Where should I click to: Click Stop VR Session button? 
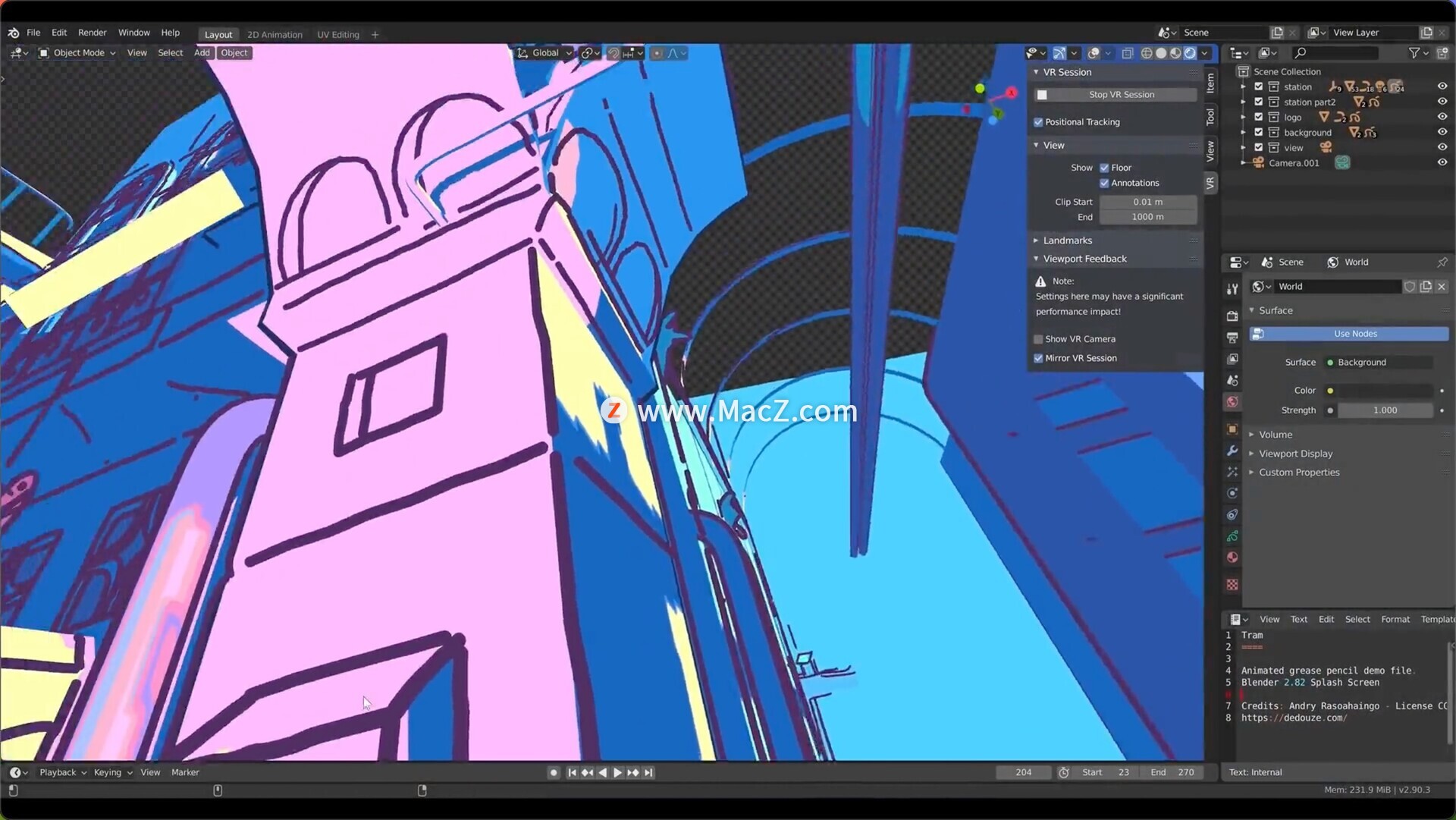(x=1116, y=95)
